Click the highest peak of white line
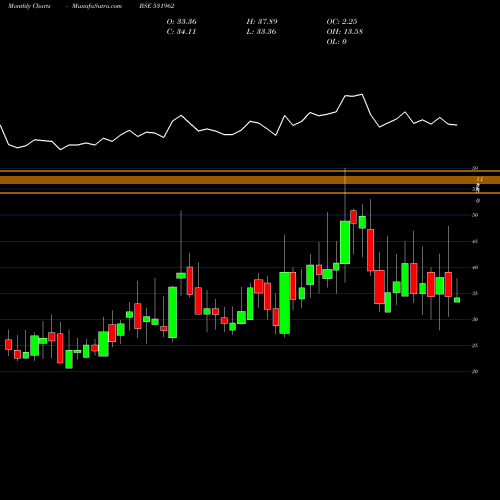This screenshot has height=500, width=500. pyautogui.click(x=362, y=94)
